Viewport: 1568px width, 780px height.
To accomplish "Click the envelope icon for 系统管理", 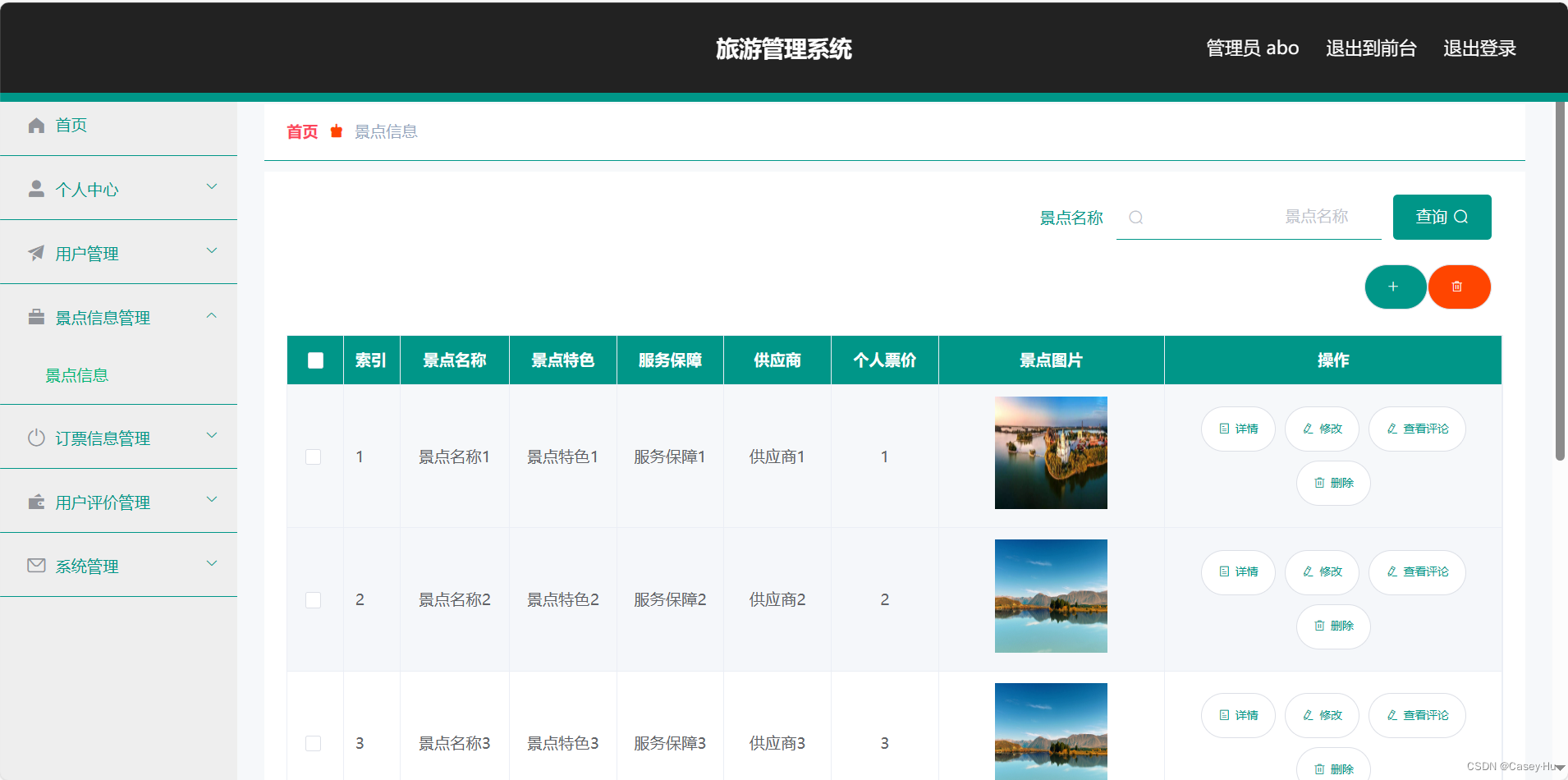I will [36, 566].
